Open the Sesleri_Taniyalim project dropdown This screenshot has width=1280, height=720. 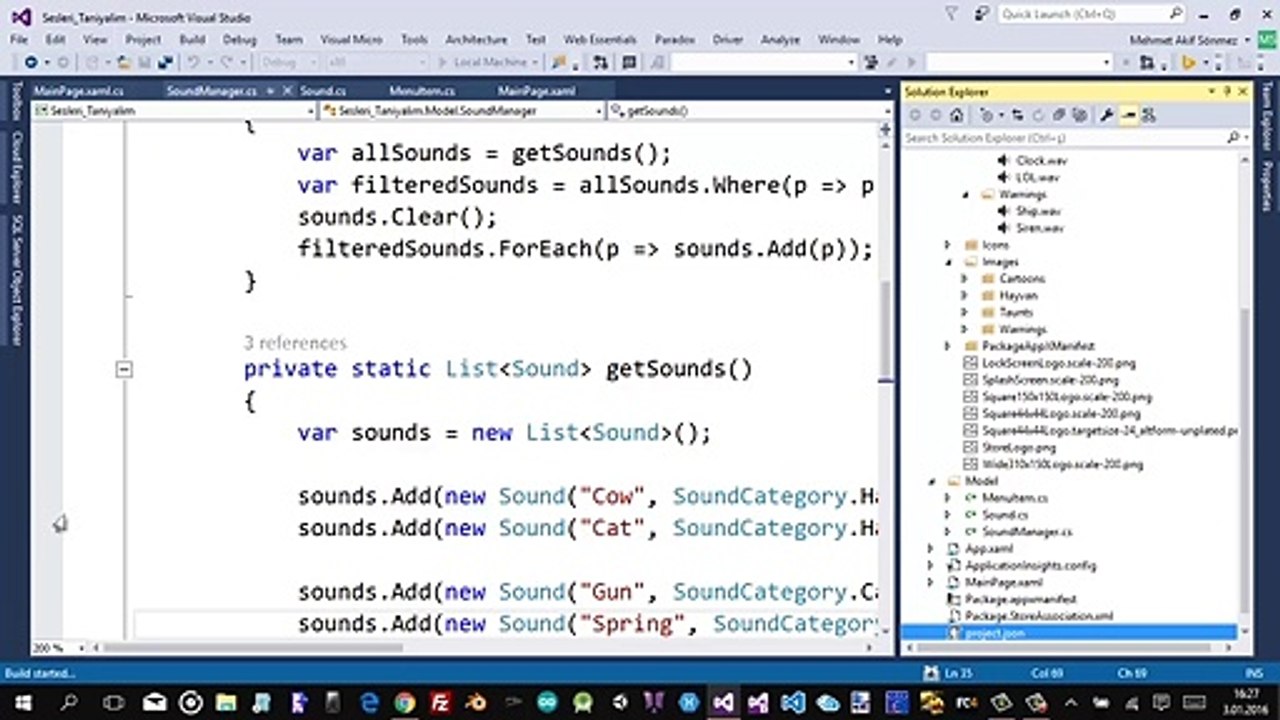click(174, 110)
